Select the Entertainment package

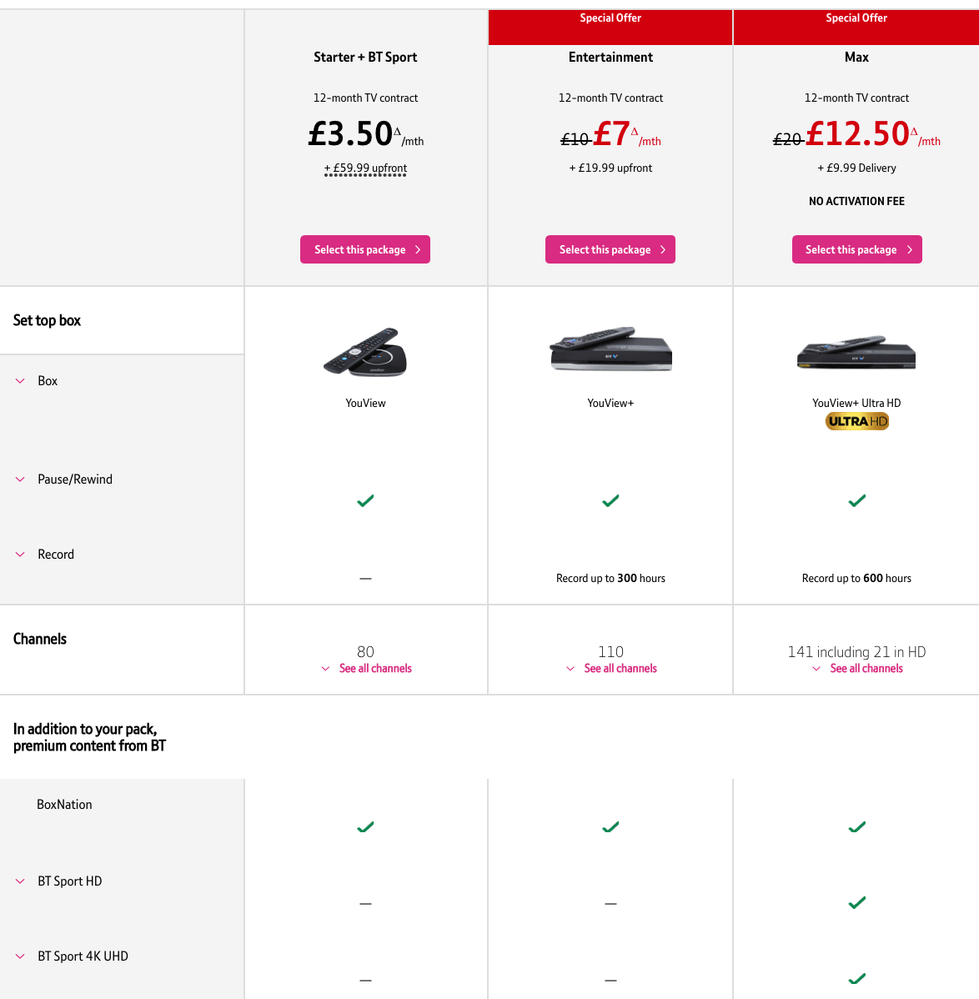click(x=610, y=249)
